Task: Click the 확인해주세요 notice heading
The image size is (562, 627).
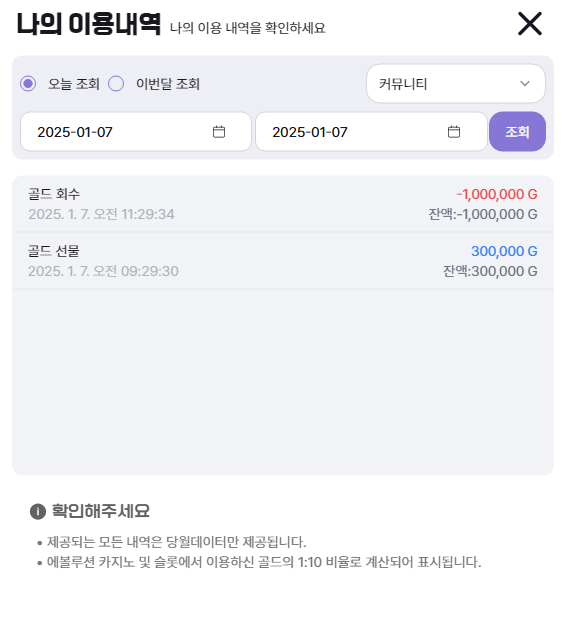Action: (101, 511)
